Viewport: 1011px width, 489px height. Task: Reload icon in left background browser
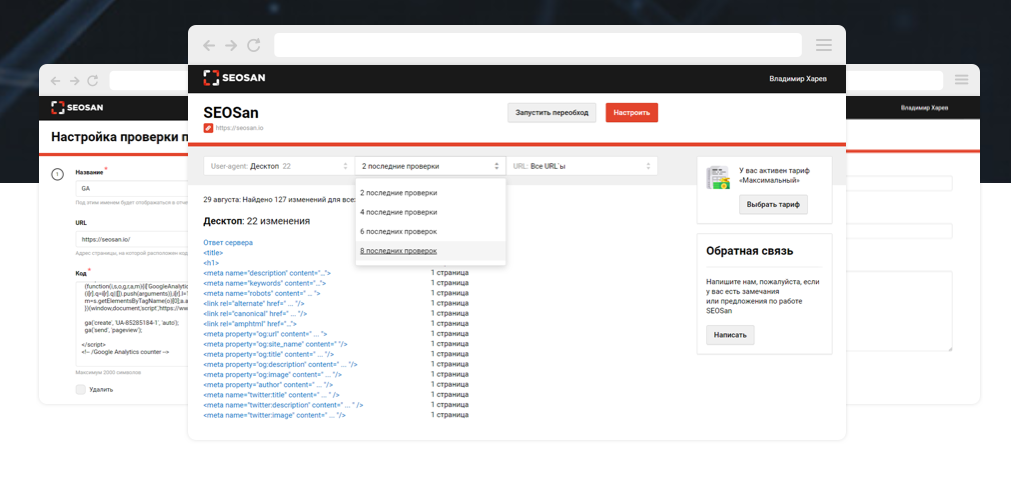pyautogui.click(x=93, y=81)
